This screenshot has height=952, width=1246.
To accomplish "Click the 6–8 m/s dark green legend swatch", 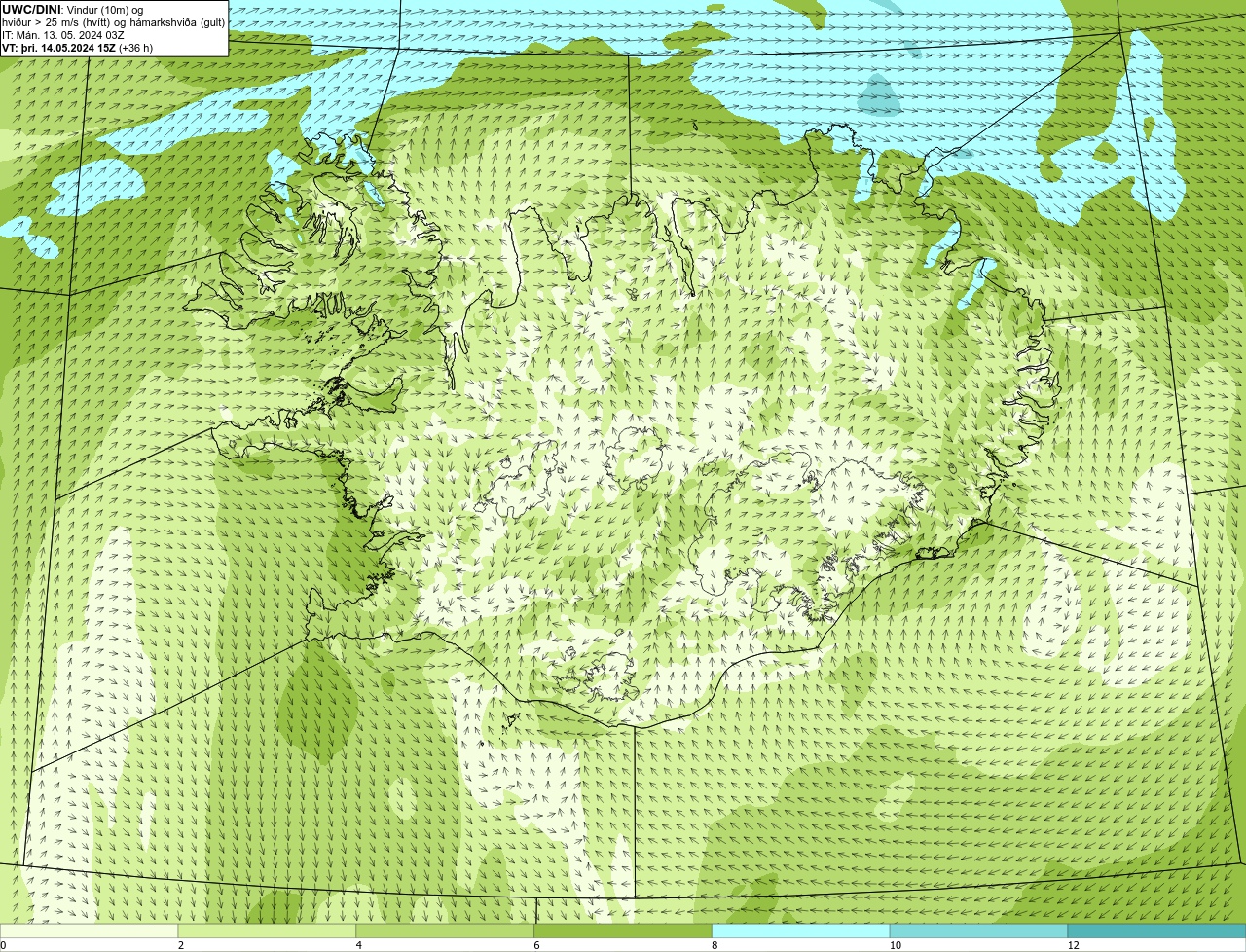I will 624,931.
